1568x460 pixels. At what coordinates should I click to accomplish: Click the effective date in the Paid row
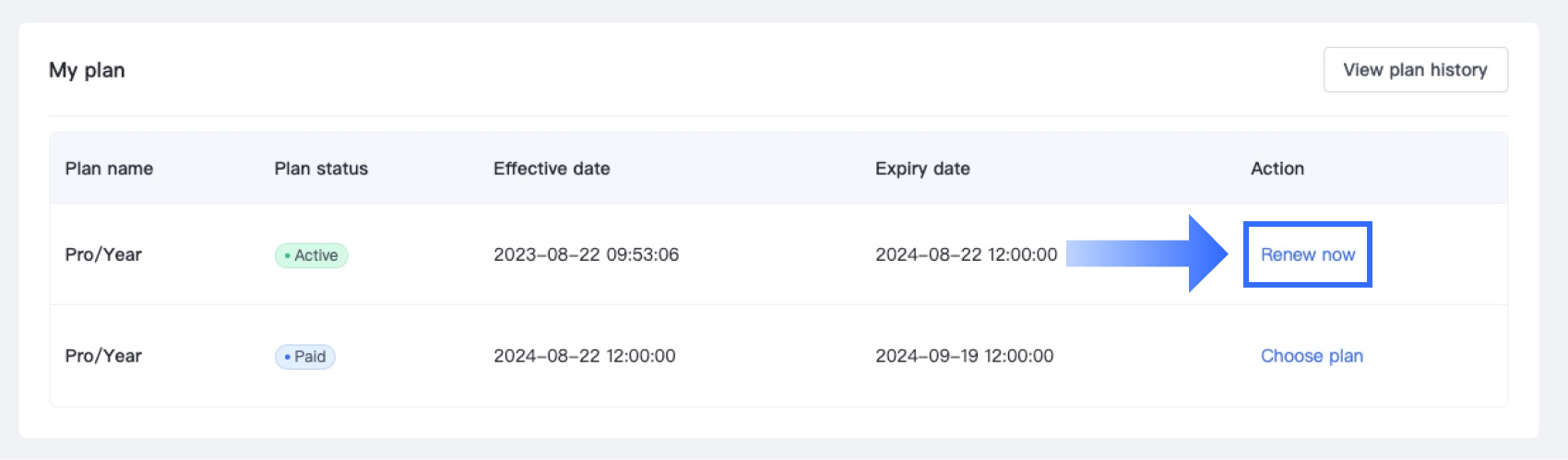[584, 357]
